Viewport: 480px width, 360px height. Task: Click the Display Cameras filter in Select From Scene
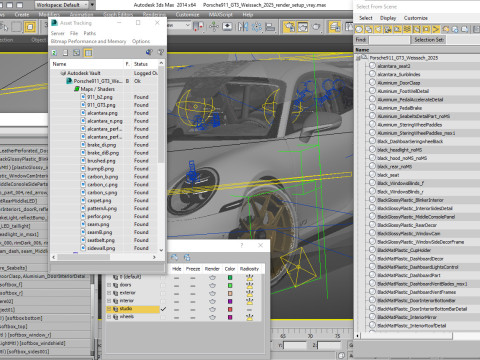(x=388, y=29)
